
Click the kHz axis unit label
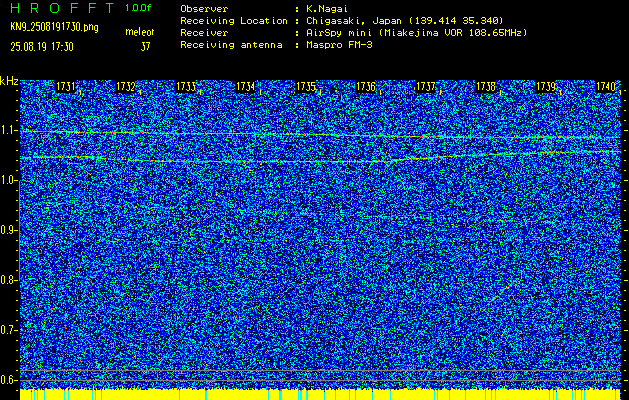pos(9,81)
